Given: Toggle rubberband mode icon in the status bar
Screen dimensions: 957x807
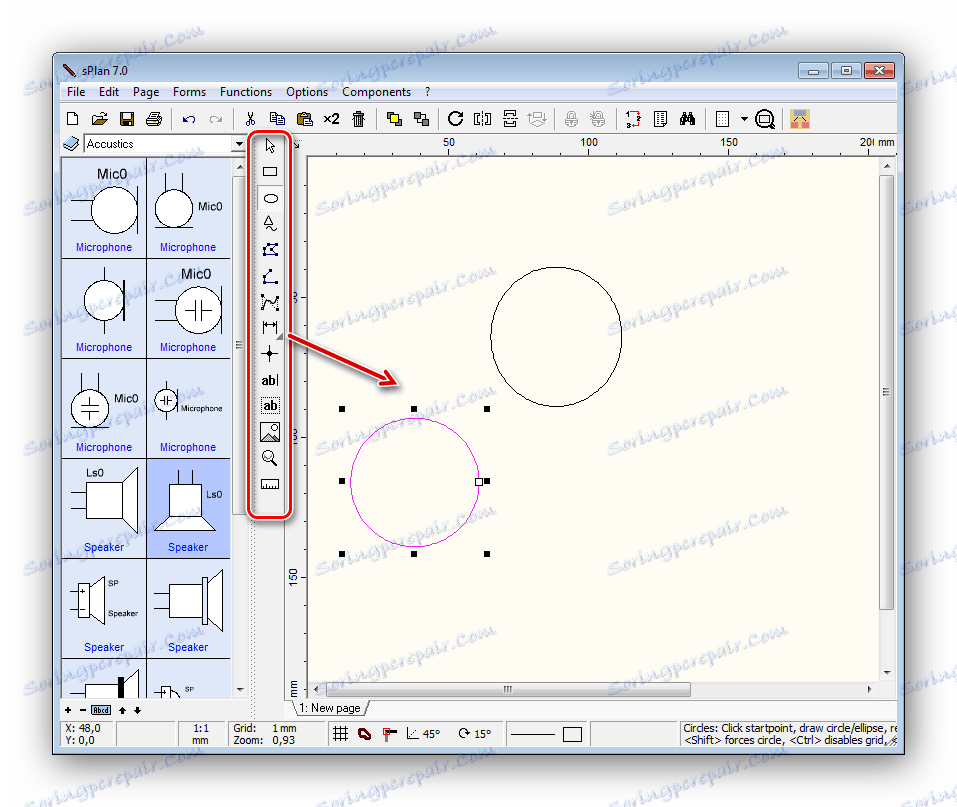Looking at the screenshot, I should click(x=364, y=734).
